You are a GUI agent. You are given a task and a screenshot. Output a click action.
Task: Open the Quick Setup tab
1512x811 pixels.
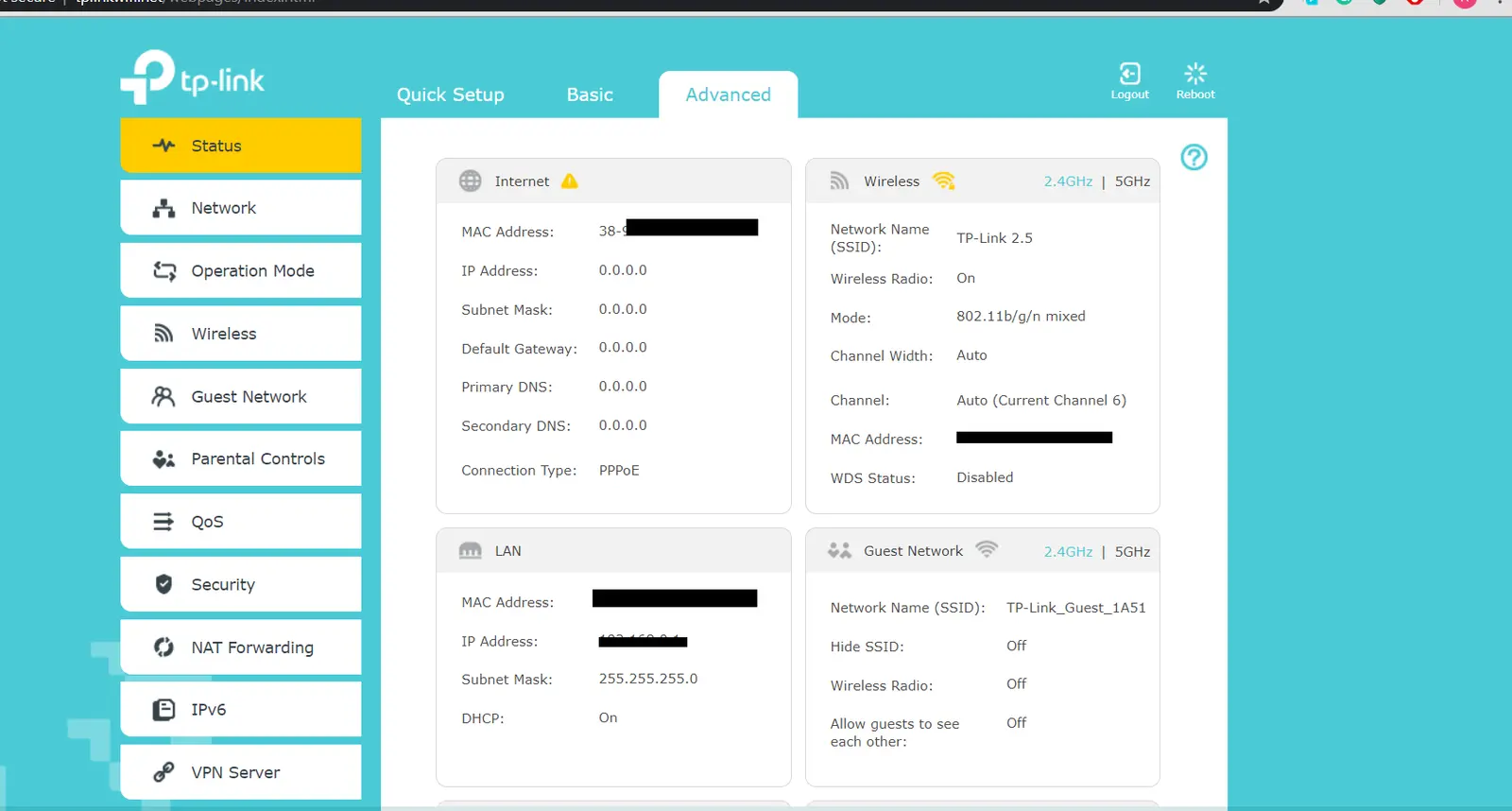pyautogui.click(x=450, y=95)
